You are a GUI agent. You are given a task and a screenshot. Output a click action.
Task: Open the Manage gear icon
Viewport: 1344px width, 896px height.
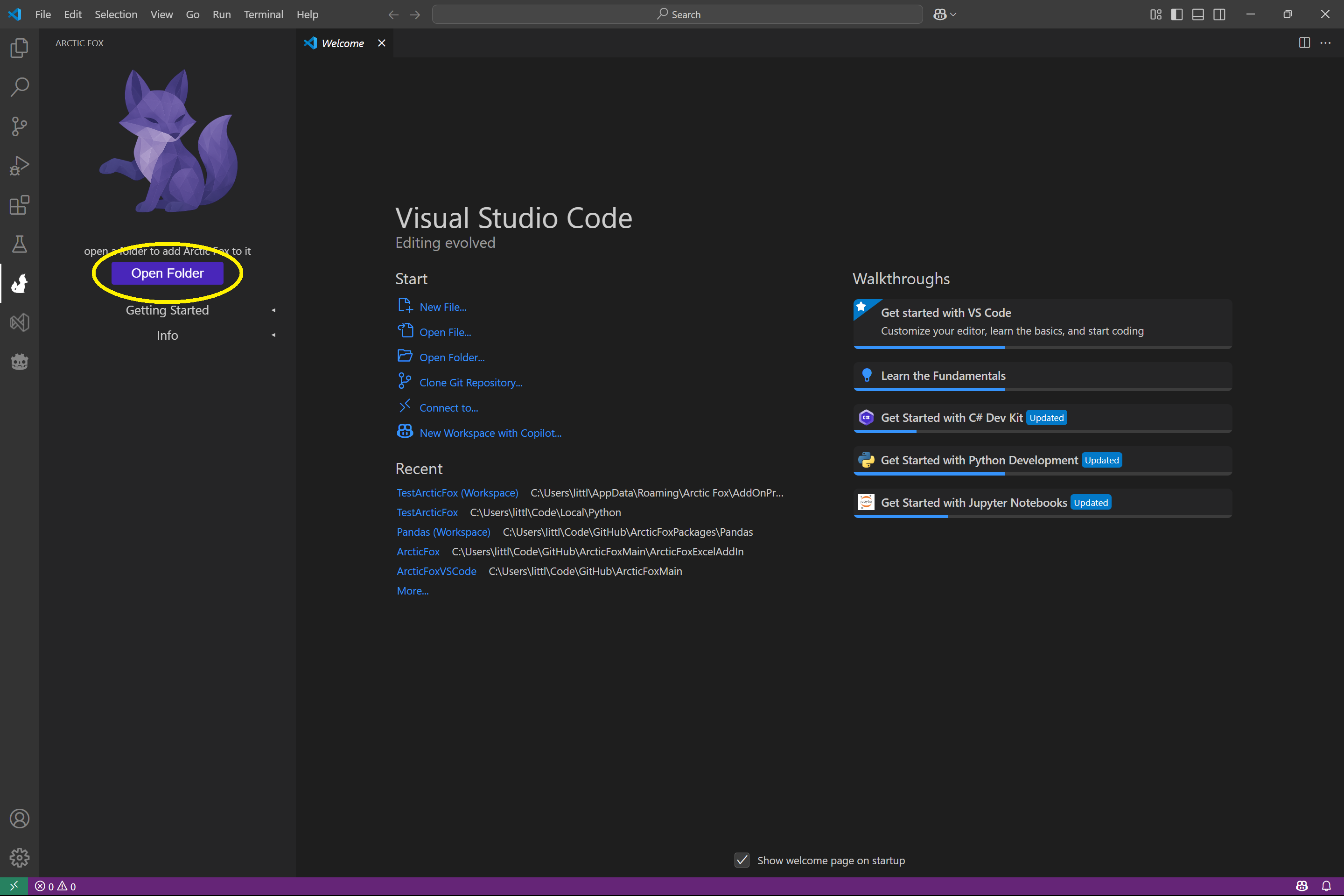coord(20,858)
